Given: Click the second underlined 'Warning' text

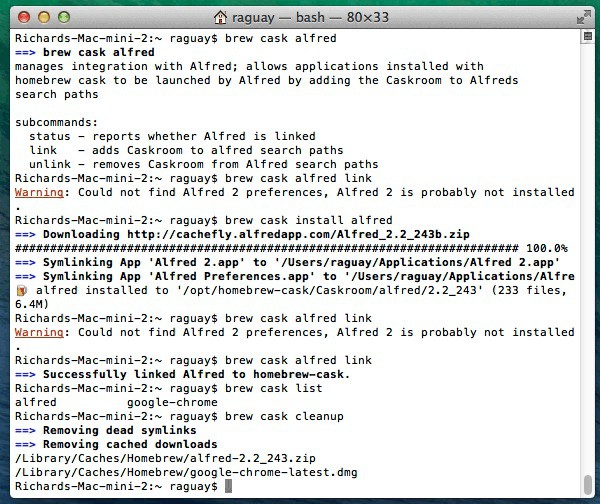Looking at the screenshot, I should [39, 332].
